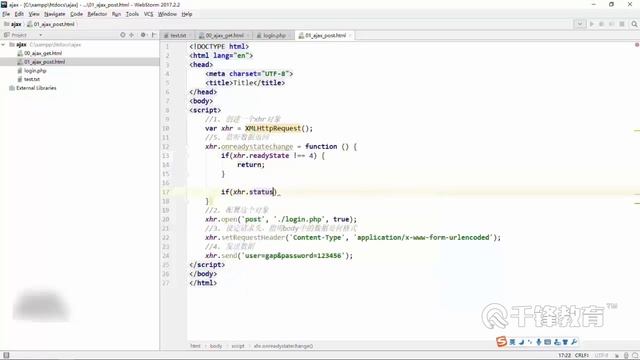This screenshot has width=640, height=360.
Task: Open the Edit menu
Action: click(x=19, y=14)
